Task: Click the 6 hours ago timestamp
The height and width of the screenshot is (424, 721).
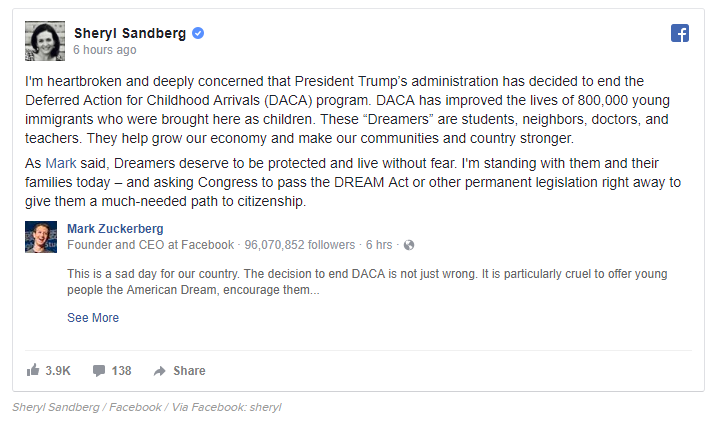Action: click(x=105, y=49)
